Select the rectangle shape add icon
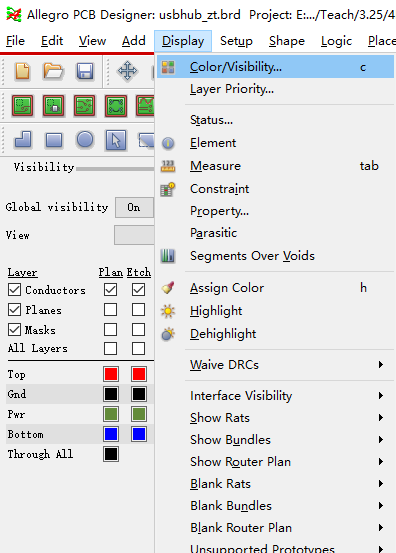This screenshot has height=553, width=396. [54, 140]
